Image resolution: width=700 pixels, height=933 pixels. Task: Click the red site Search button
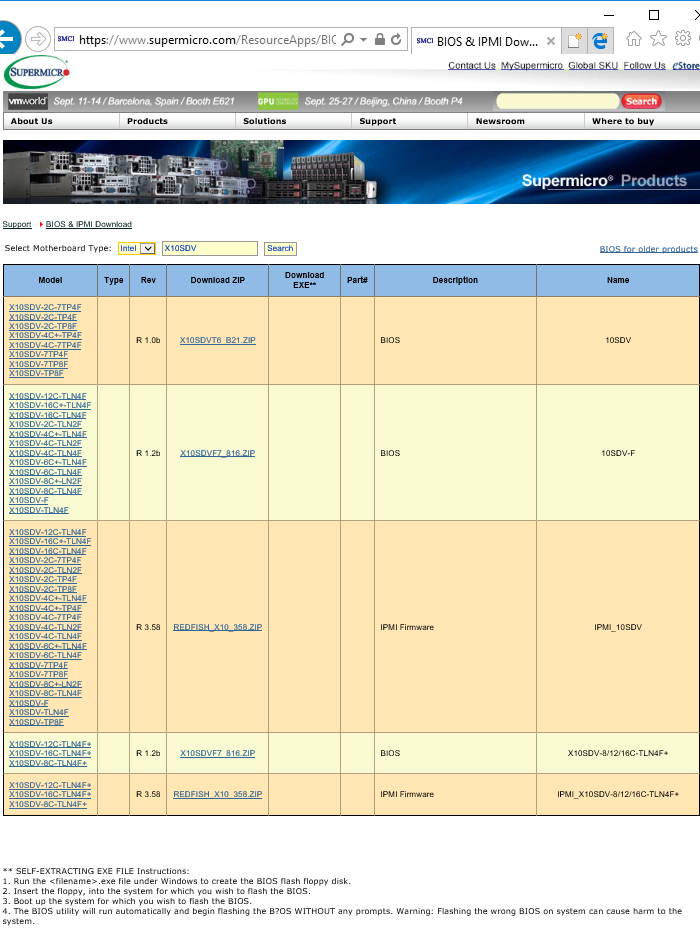tap(641, 101)
